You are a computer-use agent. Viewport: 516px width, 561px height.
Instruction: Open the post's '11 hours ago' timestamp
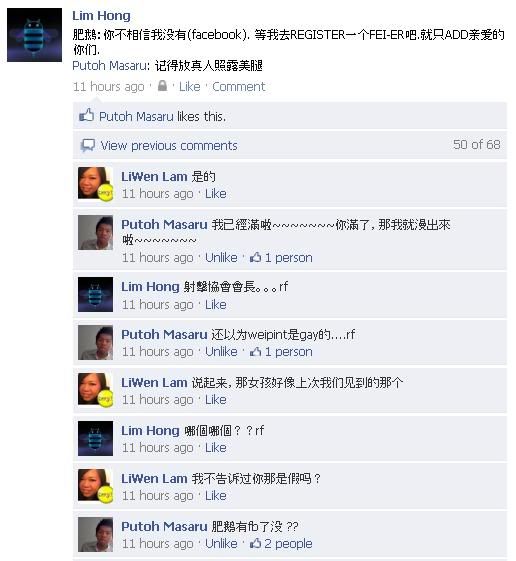[x=108, y=86]
